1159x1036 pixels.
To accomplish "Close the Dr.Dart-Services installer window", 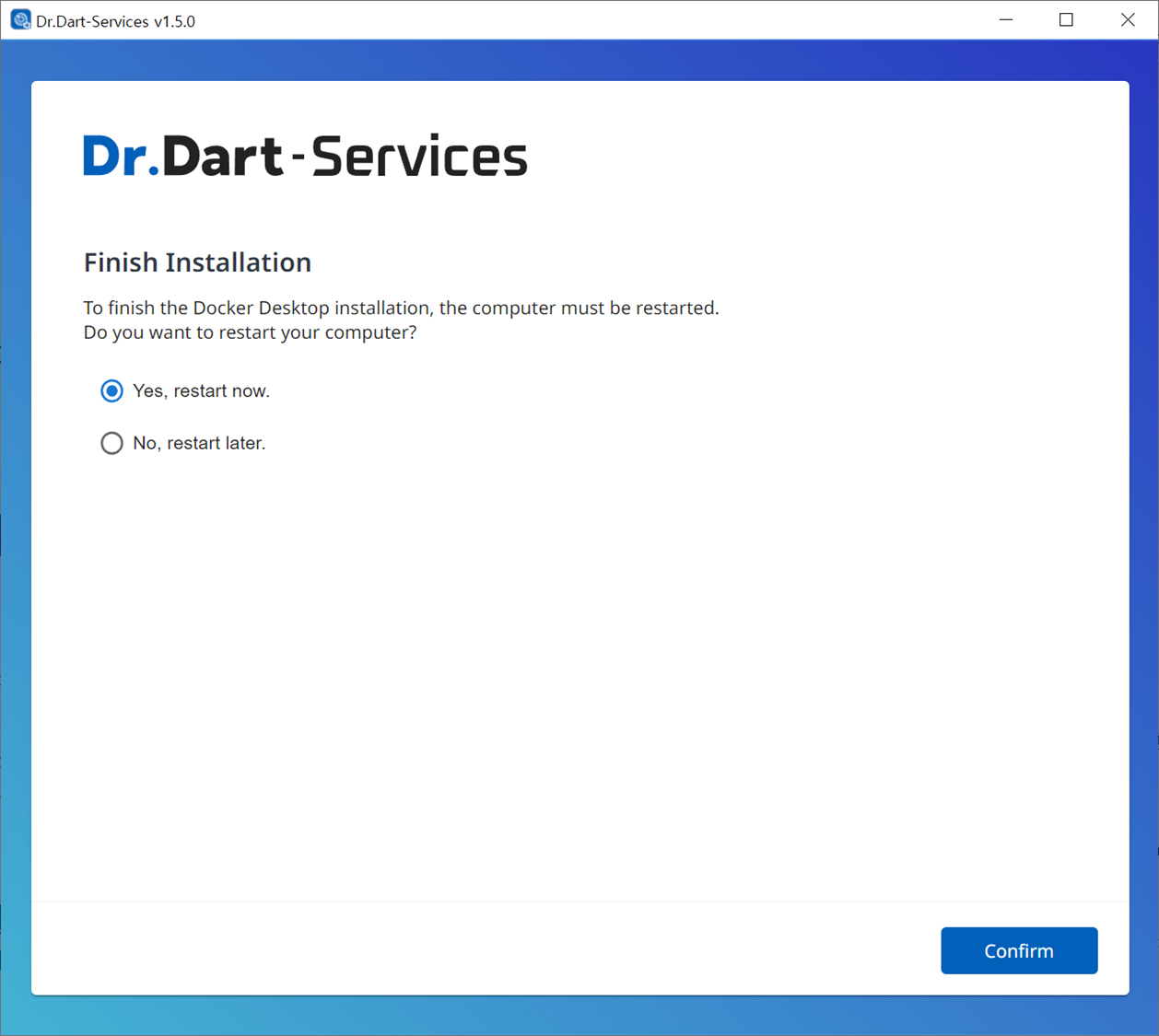I will click(x=1128, y=20).
